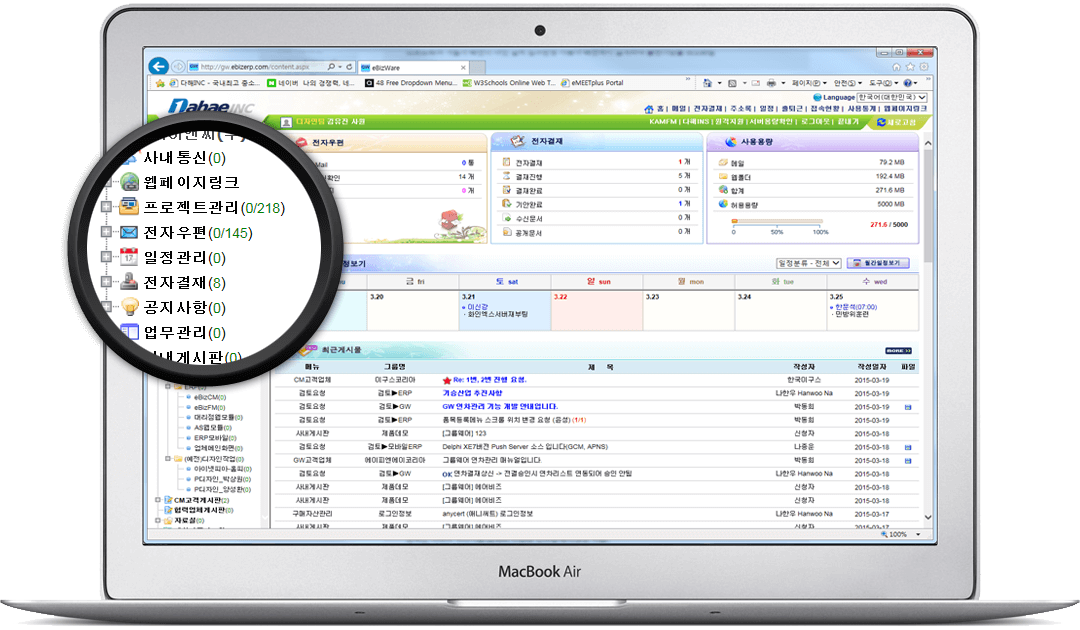Viewport: 1080px width, 630px height.
Task: Click the 일정관리 calendar icon in the tree
Action: tap(130, 258)
